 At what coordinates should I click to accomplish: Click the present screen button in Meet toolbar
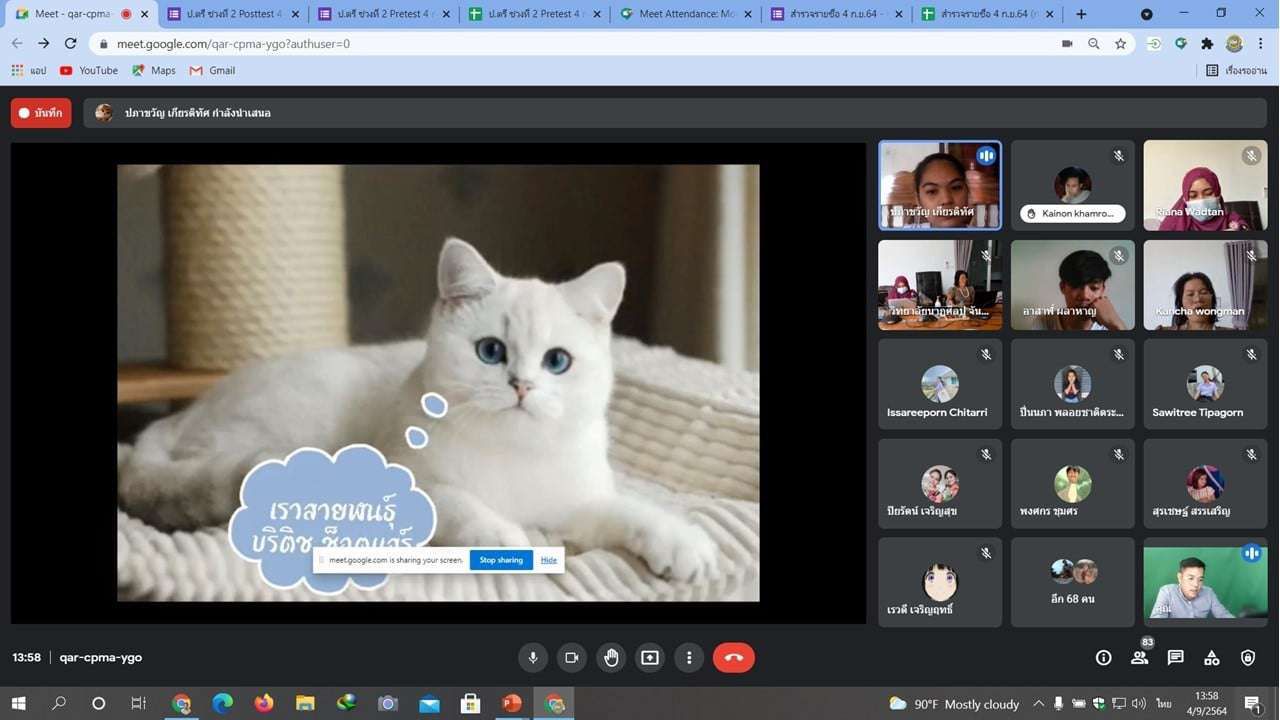pyautogui.click(x=650, y=658)
